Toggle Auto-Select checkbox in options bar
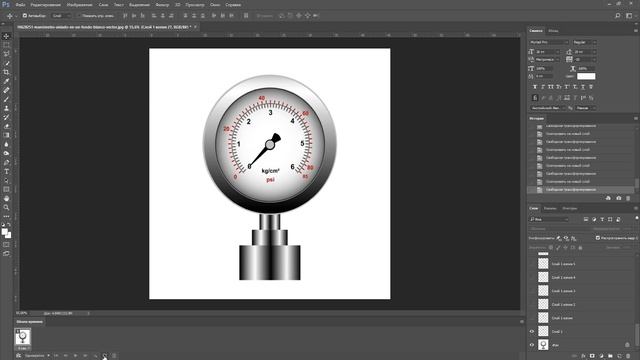The width and height of the screenshot is (640, 360). click(24, 16)
